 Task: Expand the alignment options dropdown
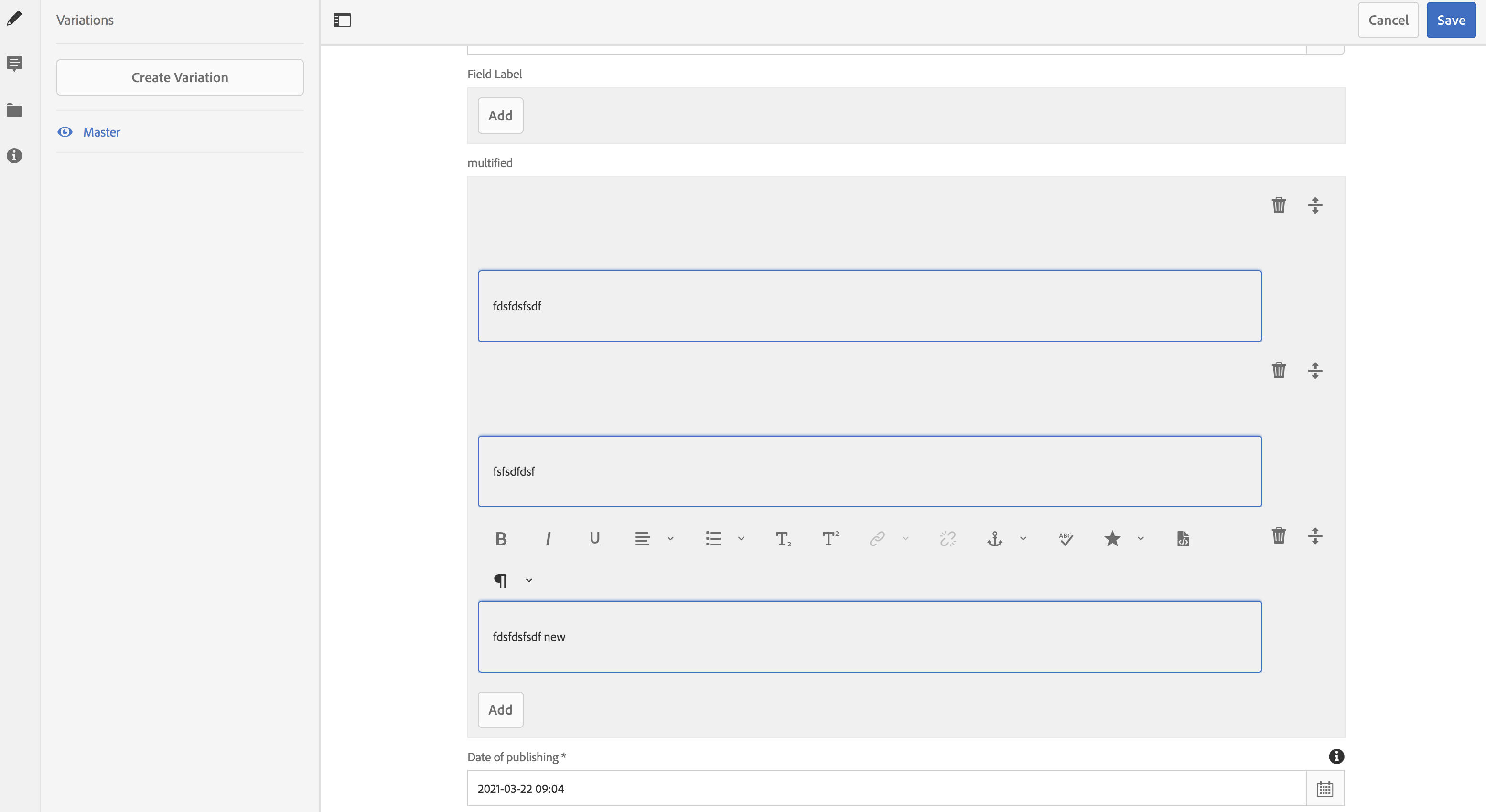click(x=670, y=539)
